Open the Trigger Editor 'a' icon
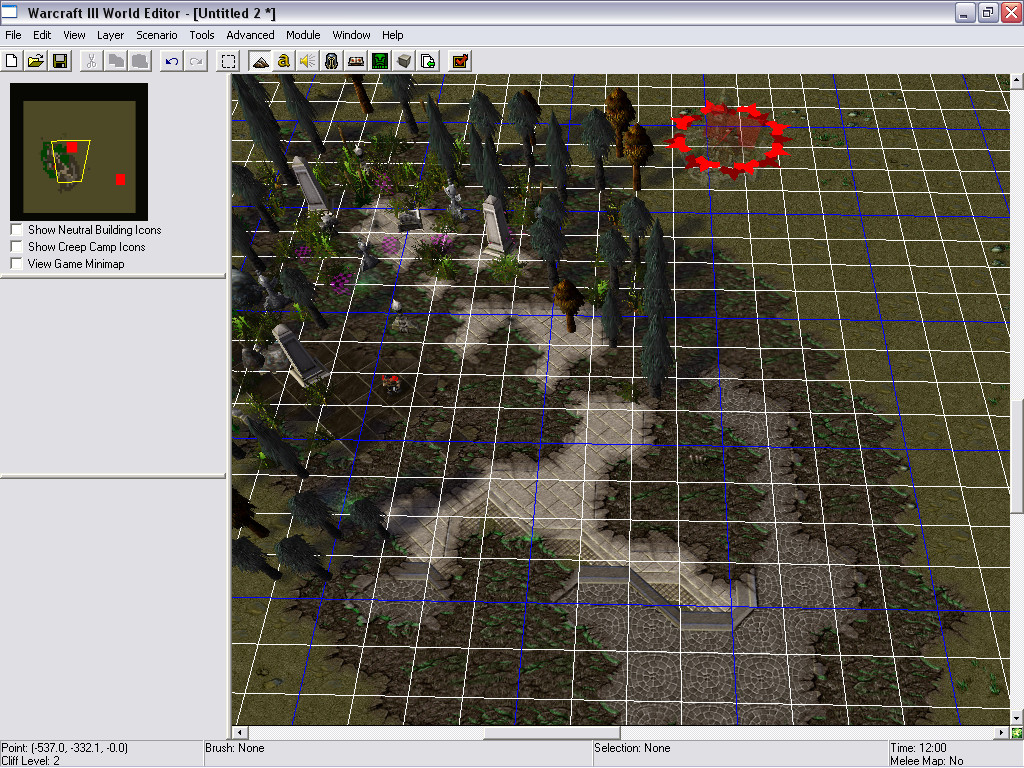 (283, 61)
